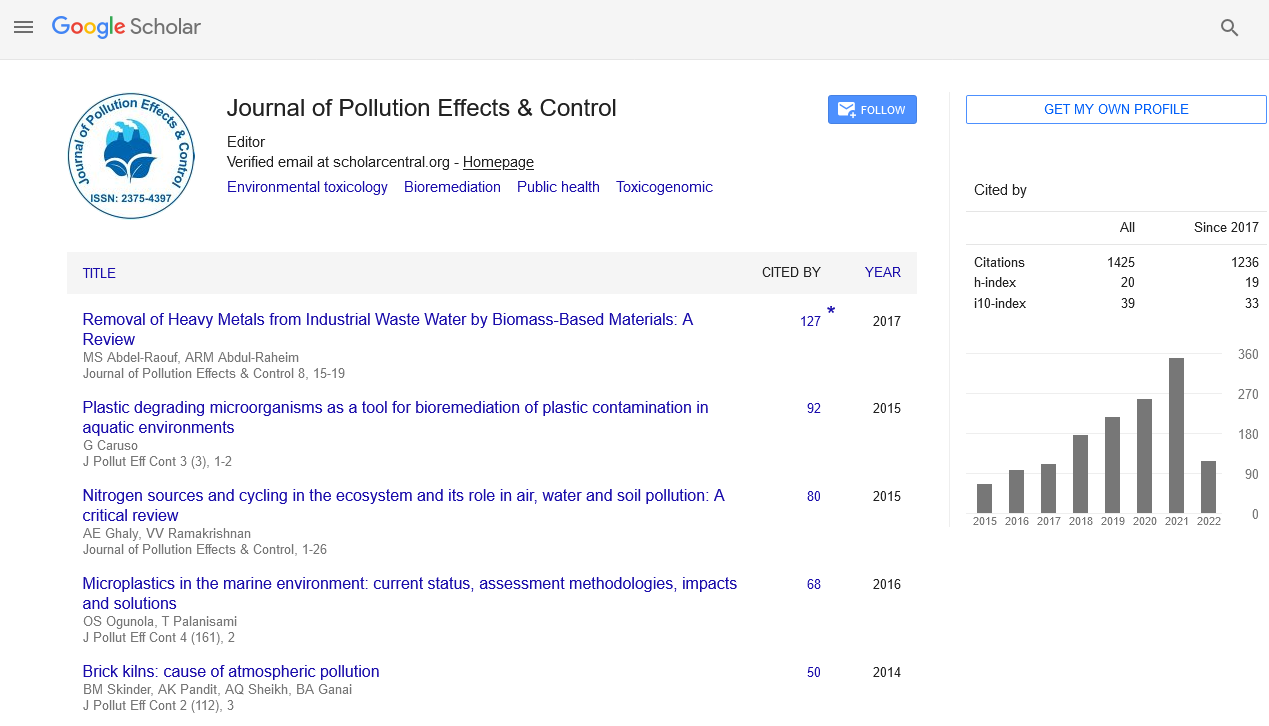Click the asterisk beside 127 citations
The width and height of the screenshot is (1269, 726).
[831, 313]
